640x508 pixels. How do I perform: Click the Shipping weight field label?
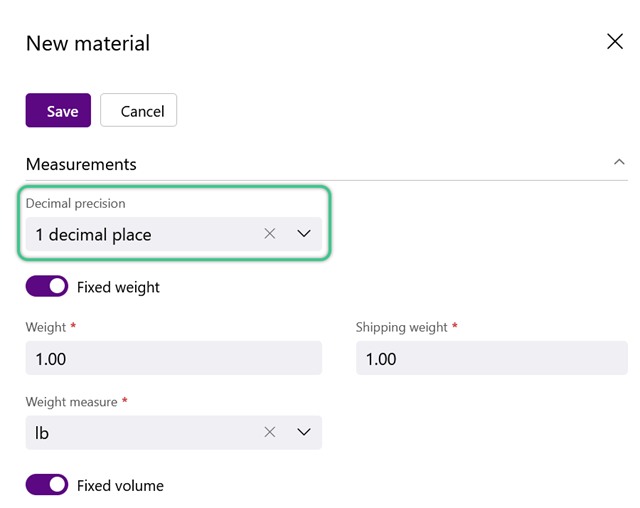coord(402,327)
